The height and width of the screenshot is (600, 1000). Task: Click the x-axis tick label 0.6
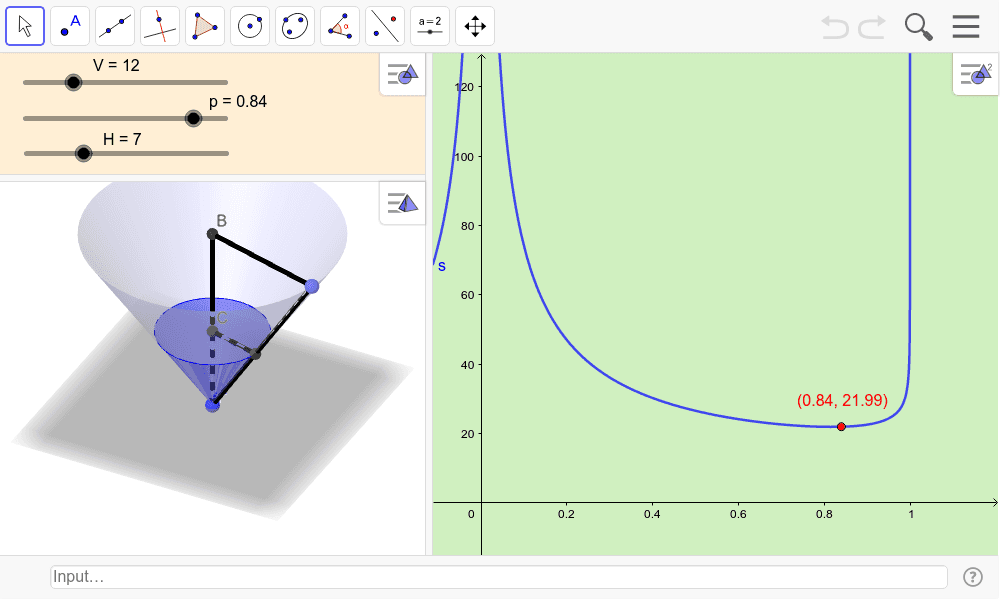(x=738, y=514)
